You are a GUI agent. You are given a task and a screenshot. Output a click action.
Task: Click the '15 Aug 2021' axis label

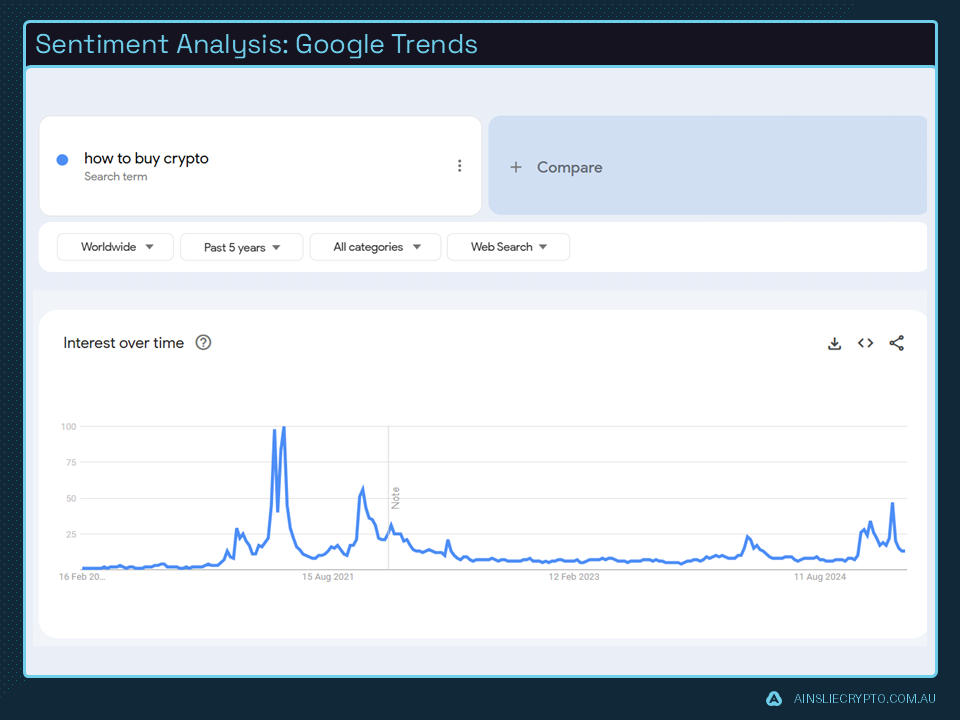point(327,576)
